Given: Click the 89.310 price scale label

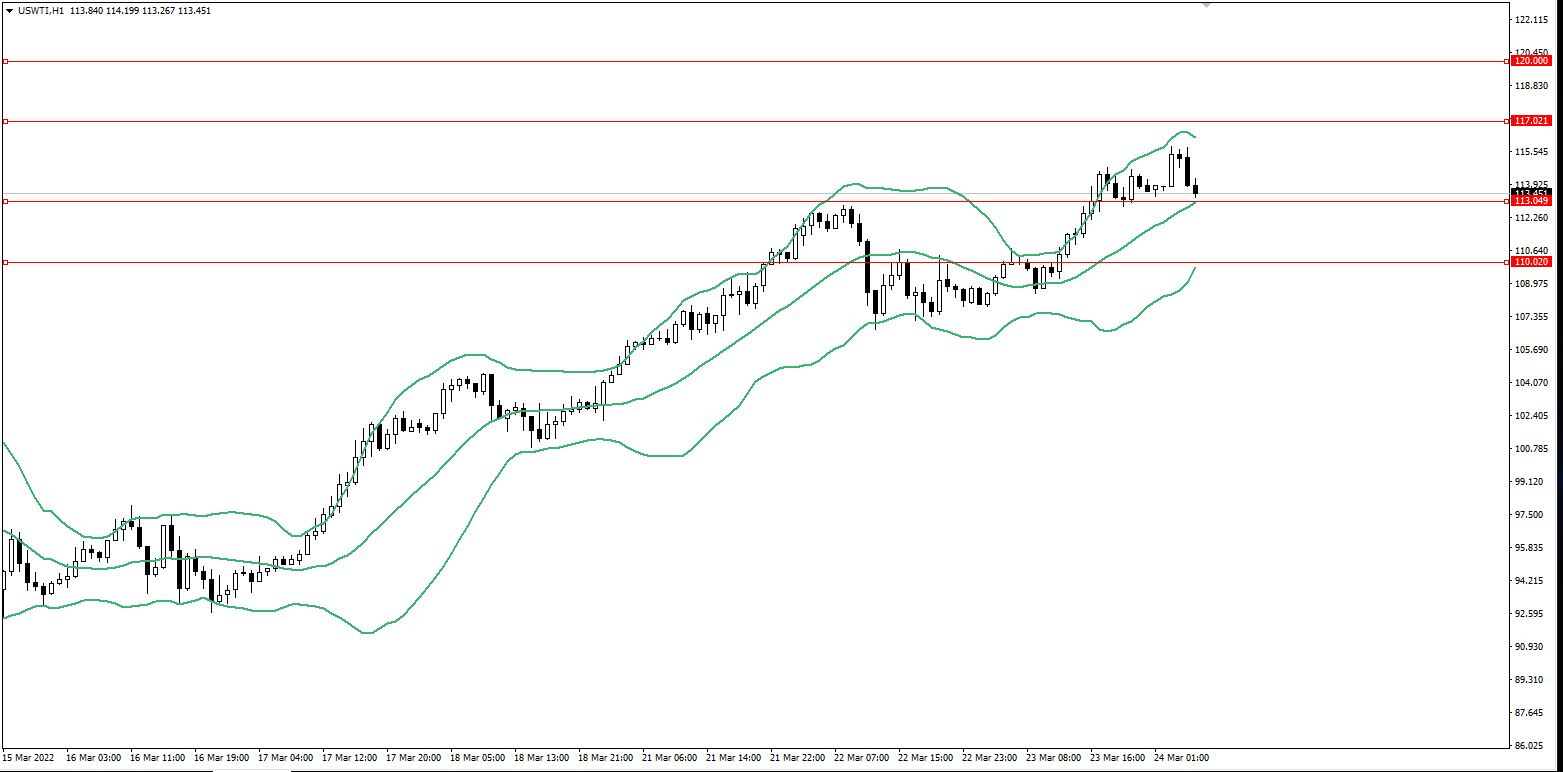Looking at the screenshot, I should [1529, 680].
